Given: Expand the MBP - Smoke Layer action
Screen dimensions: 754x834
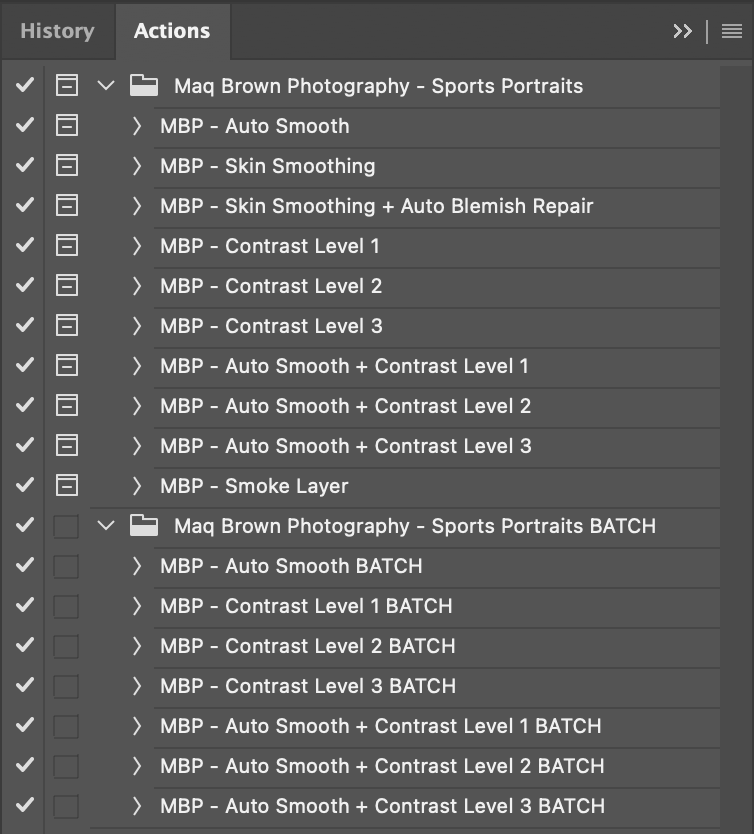Looking at the screenshot, I should tap(137, 486).
